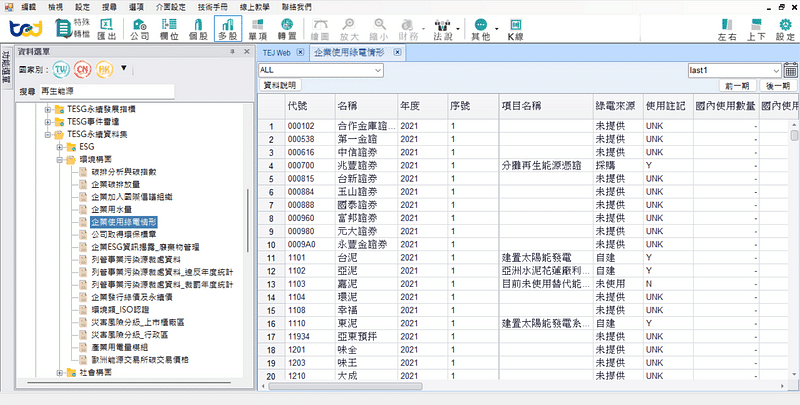Image resolution: width=800 pixels, height=405 pixels.
Task: Select the 企業碳排放量 tree item
Action: (115, 184)
